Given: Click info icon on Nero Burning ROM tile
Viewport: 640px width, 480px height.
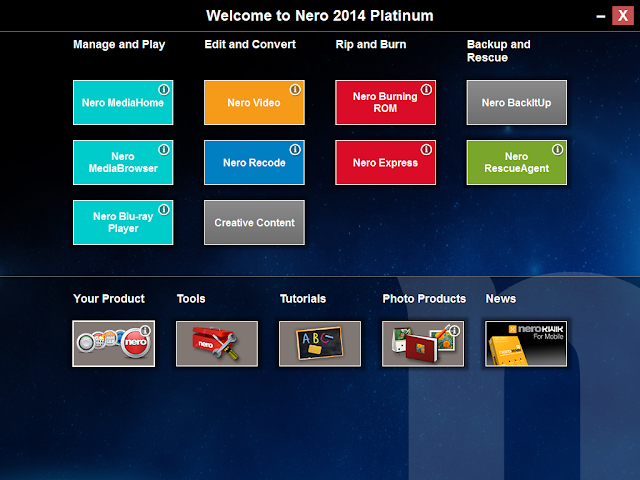Looking at the screenshot, I should 426,89.
